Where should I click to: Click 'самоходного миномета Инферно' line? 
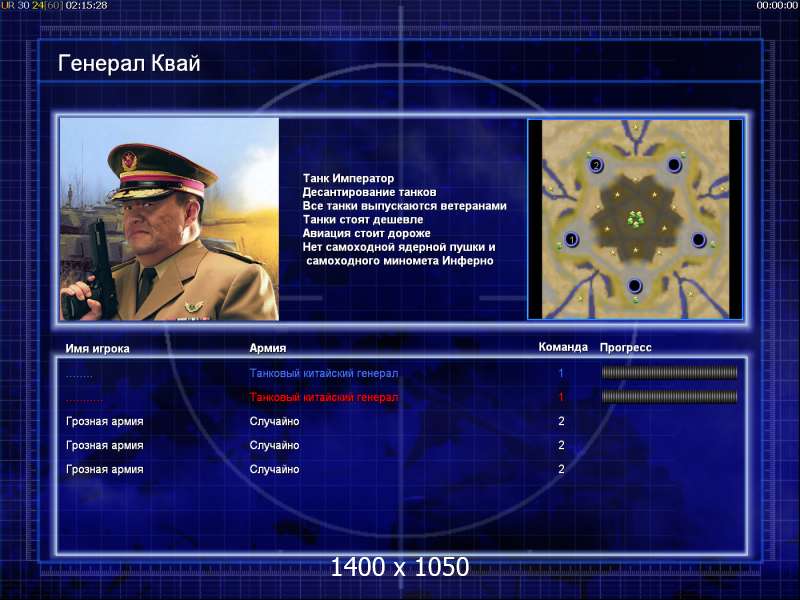[400, 261]
